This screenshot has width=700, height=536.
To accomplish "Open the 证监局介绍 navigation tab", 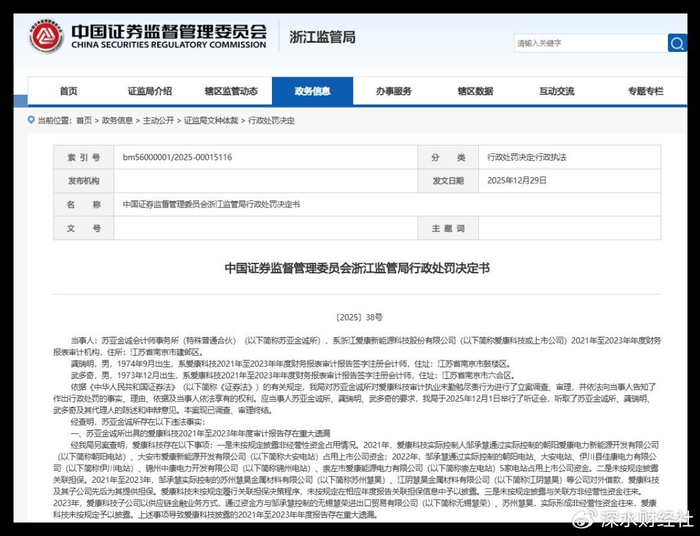I will [150, 91].
